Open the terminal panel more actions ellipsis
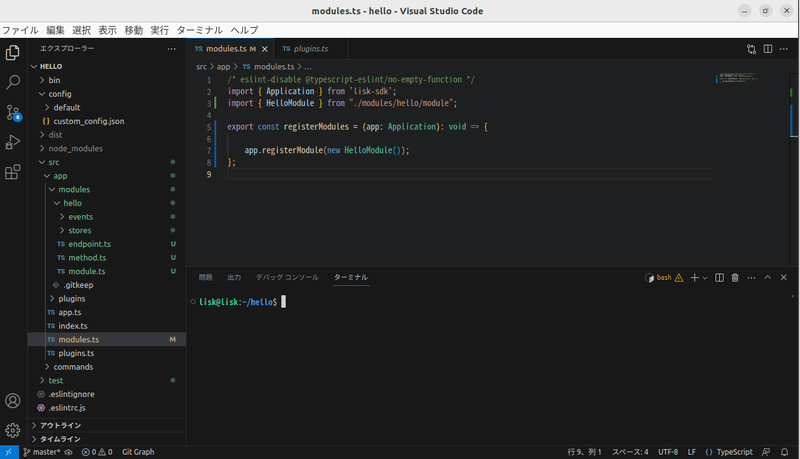The width and height of the screenshot is (800, 459). click(x=752, y=277)
